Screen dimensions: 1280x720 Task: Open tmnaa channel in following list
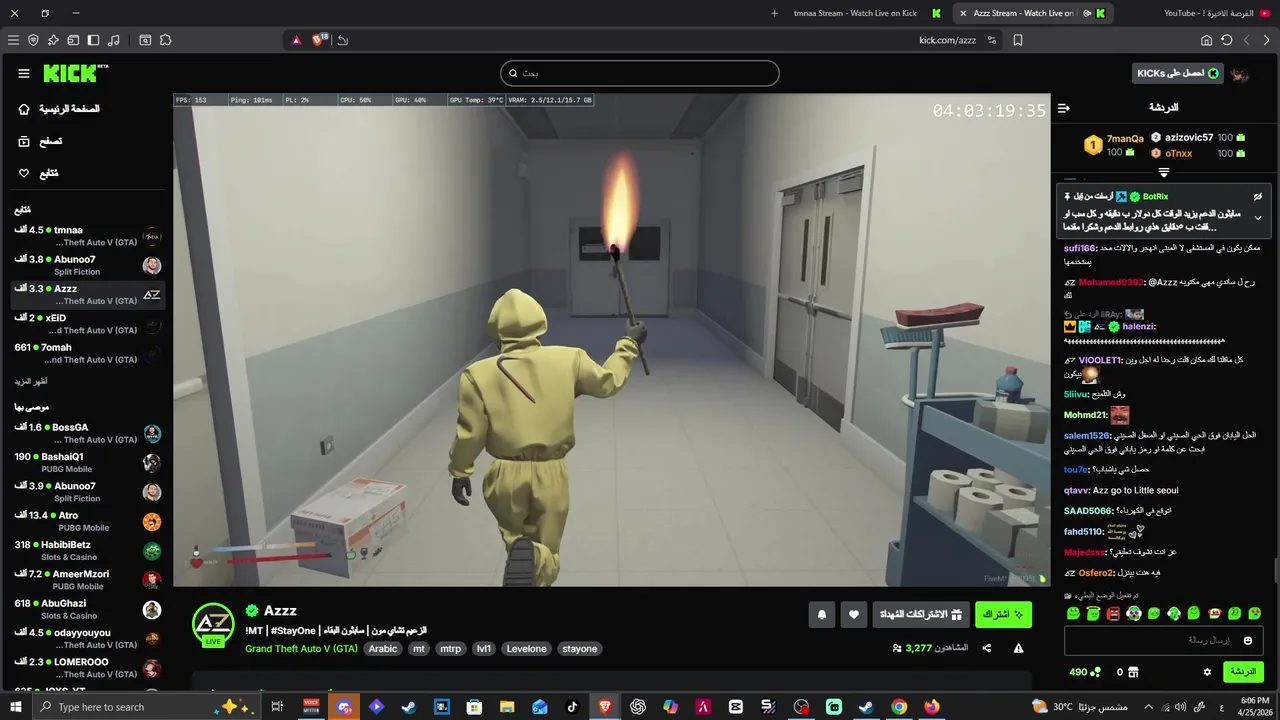88,236
